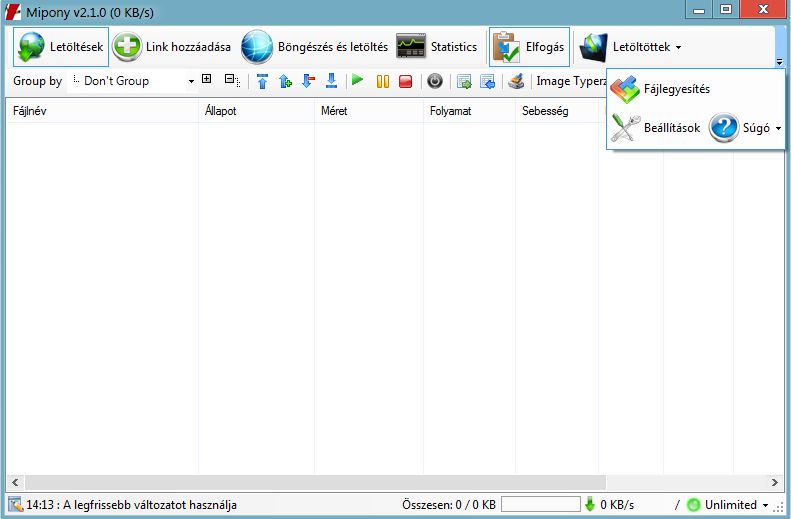The width and height of the screenshot is (791, 519).
Task: Click the export list icon with green arrow
Action: click(x=464, y=81)
